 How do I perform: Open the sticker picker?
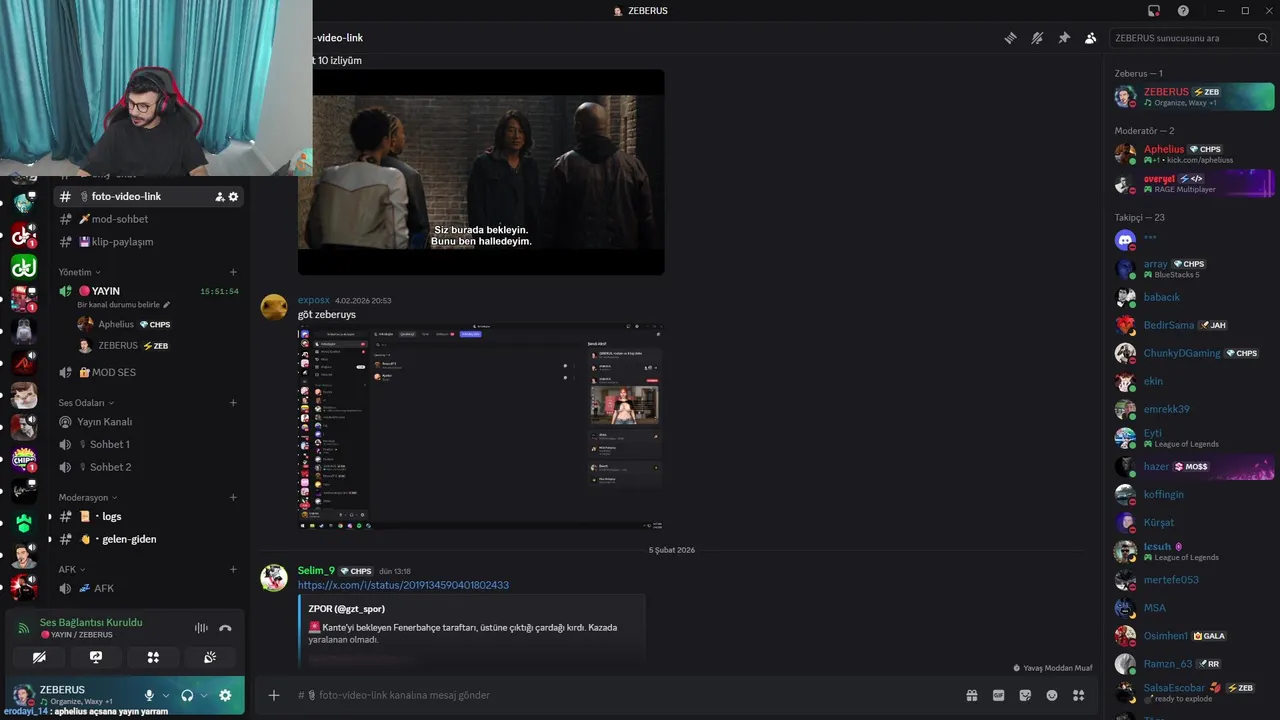[x=1025, y=695]
